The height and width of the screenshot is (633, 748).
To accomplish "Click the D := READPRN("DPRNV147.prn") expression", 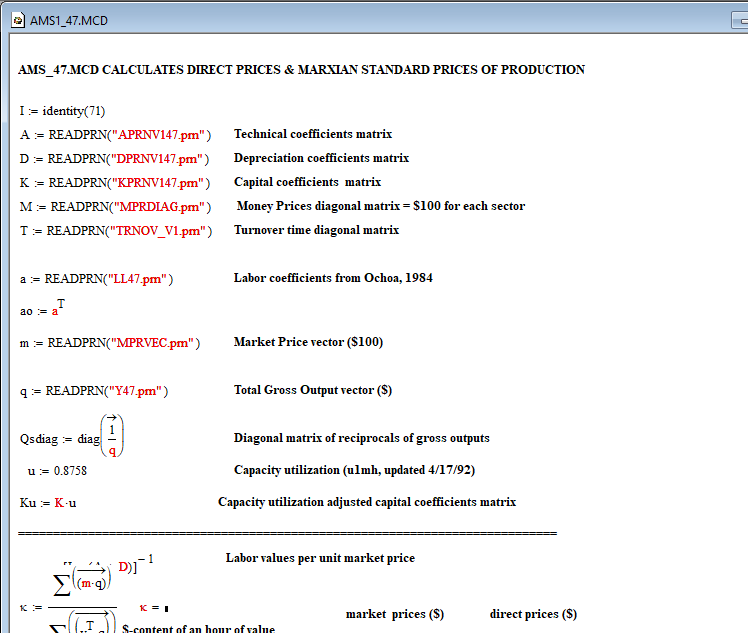I will [x=114, y=159].
